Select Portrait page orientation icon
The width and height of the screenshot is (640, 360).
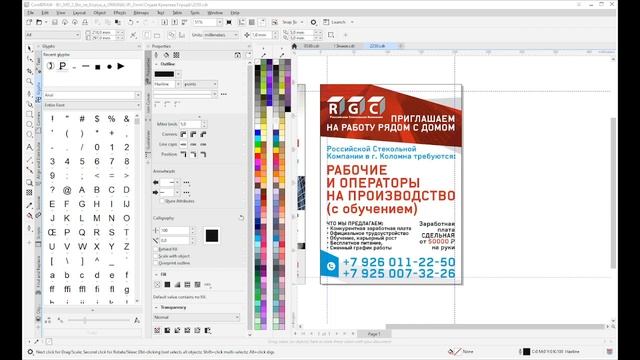click(147, 35)
